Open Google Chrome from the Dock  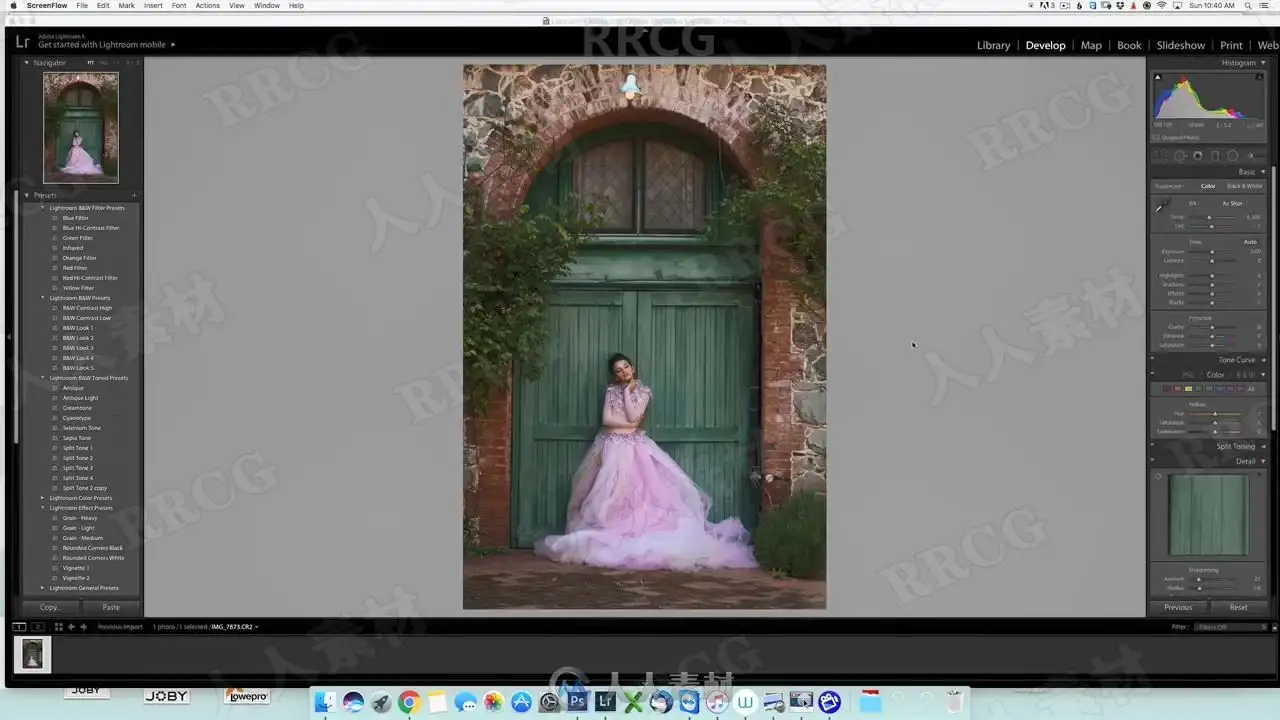click(409, 702)
